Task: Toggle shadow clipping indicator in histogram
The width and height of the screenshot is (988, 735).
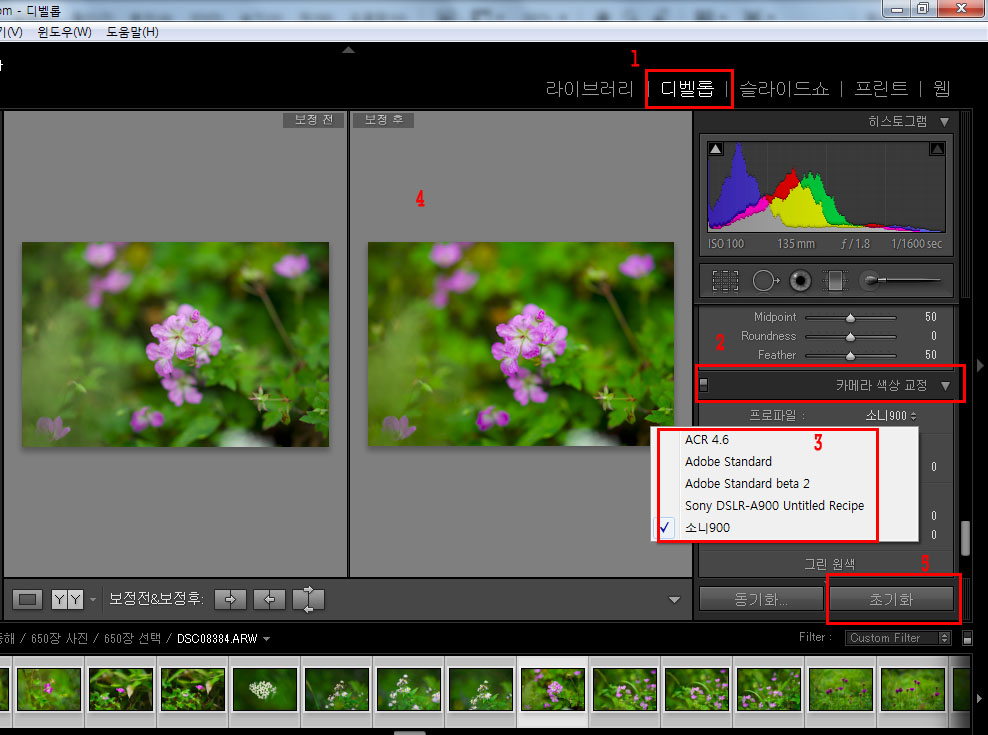Action: [x=716, y=149]
